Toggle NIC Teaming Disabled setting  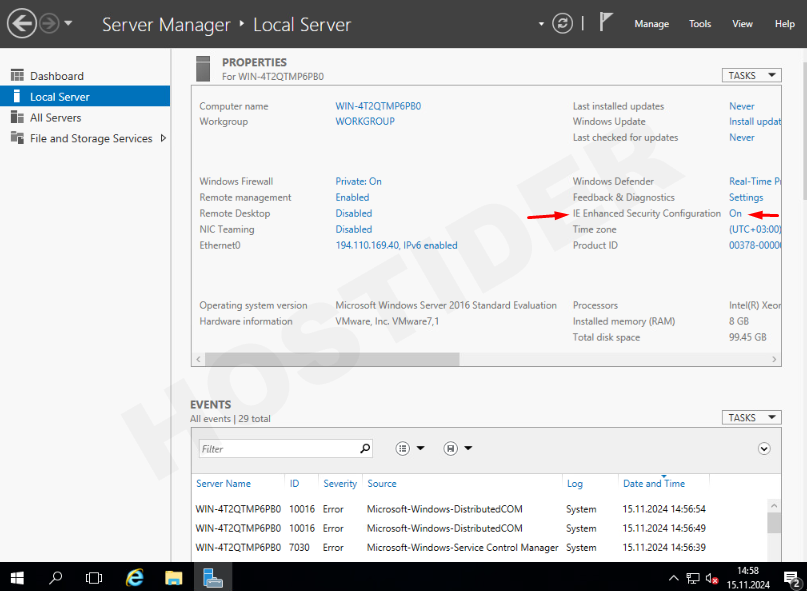pos(353,230)
